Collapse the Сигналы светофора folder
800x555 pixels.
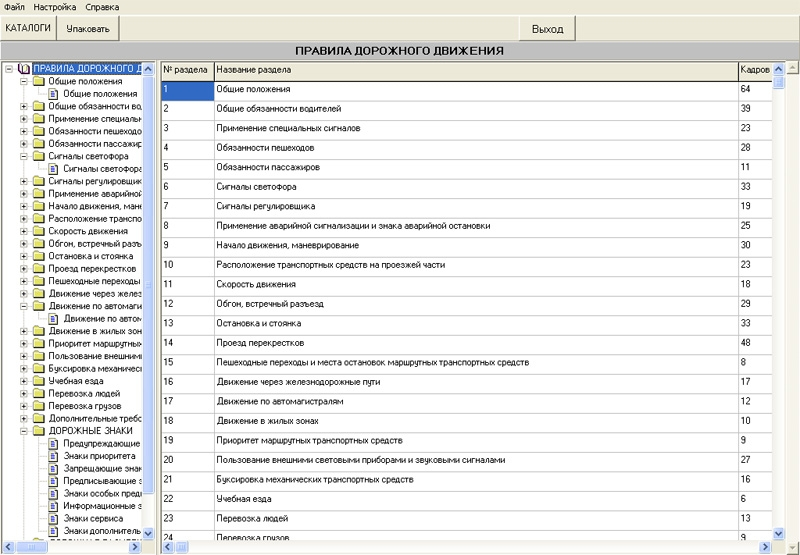click(23, 156)
